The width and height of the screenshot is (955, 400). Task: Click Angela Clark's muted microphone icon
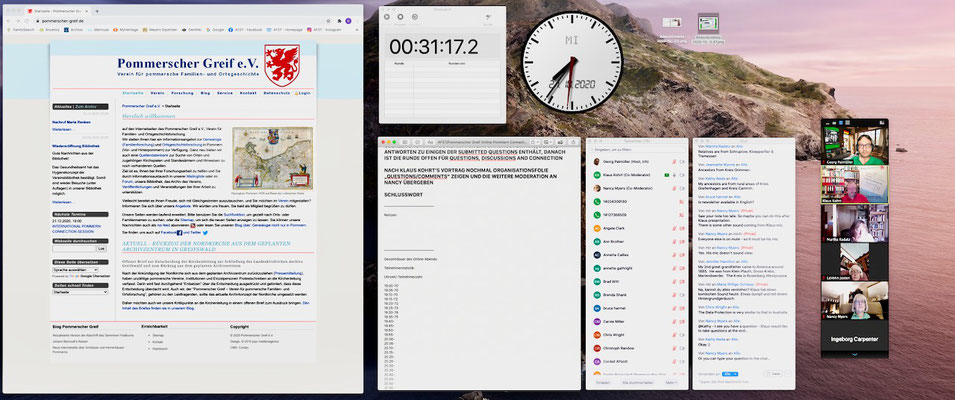point(674,228)
